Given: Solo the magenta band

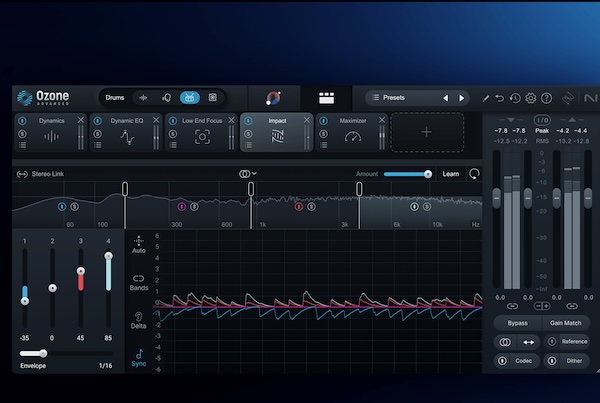Looking at the screenshot, I should tap(194, 207).
